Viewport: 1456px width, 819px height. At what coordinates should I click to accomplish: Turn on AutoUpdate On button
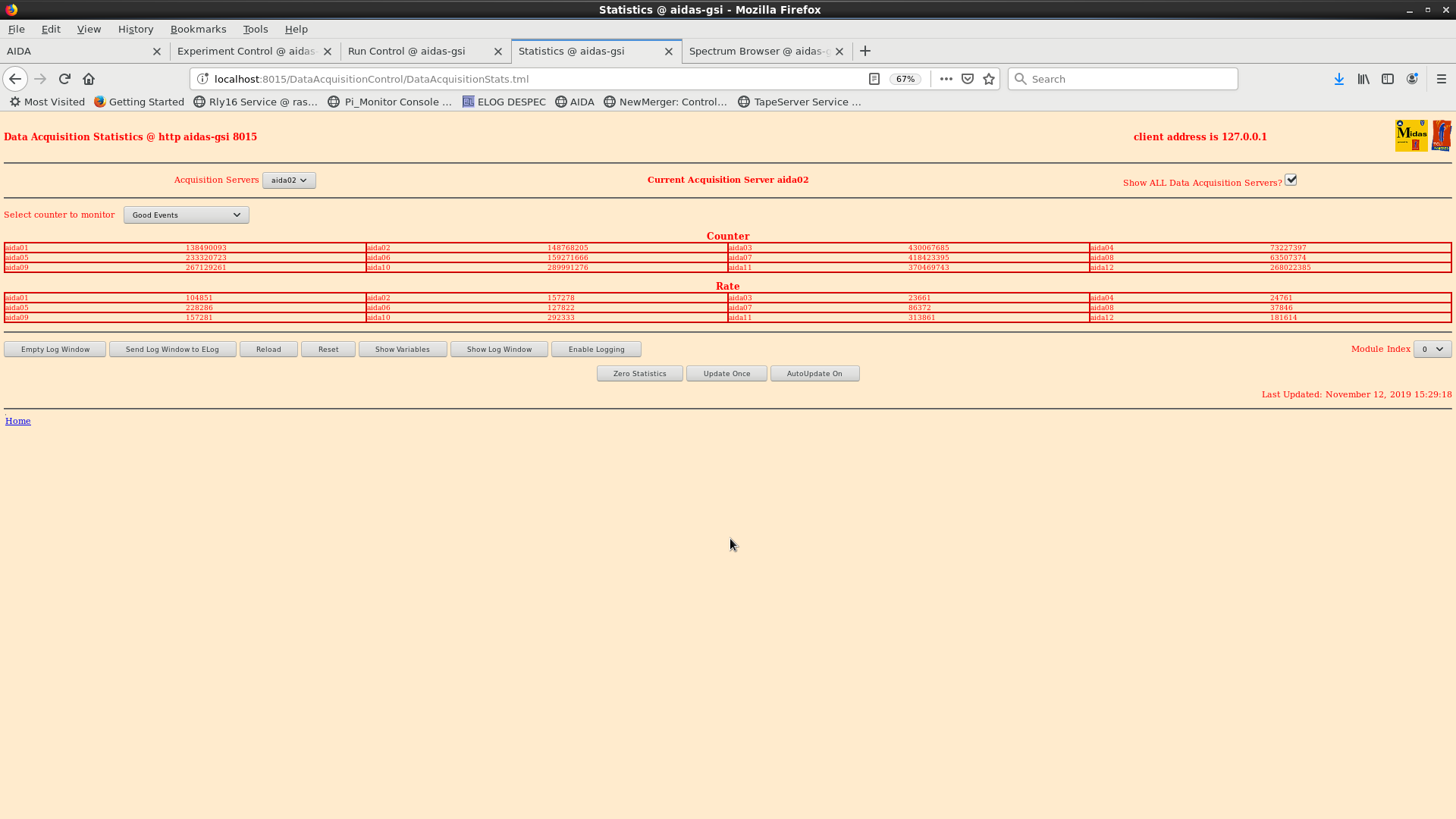pos(814,374)
